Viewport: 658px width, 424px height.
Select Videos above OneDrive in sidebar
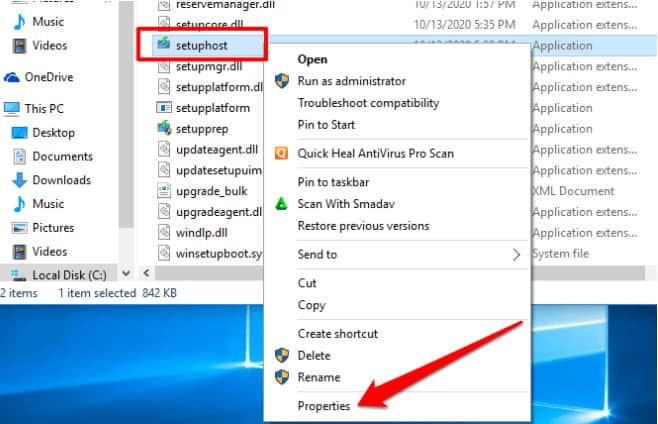(x=50, y=45)
